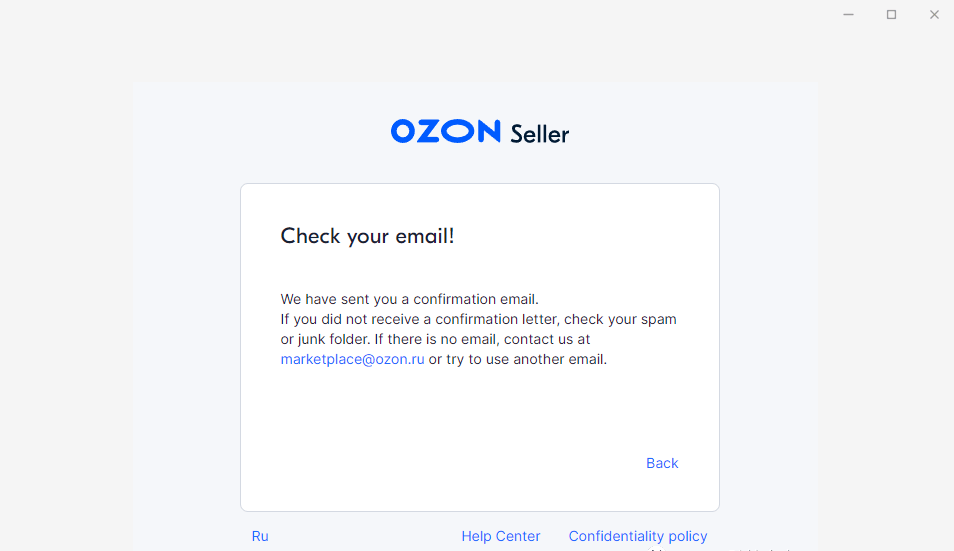The image size is (954, 551).
Task: Open the marketplace@ozon.ru email link
Action: click(352, 359)
